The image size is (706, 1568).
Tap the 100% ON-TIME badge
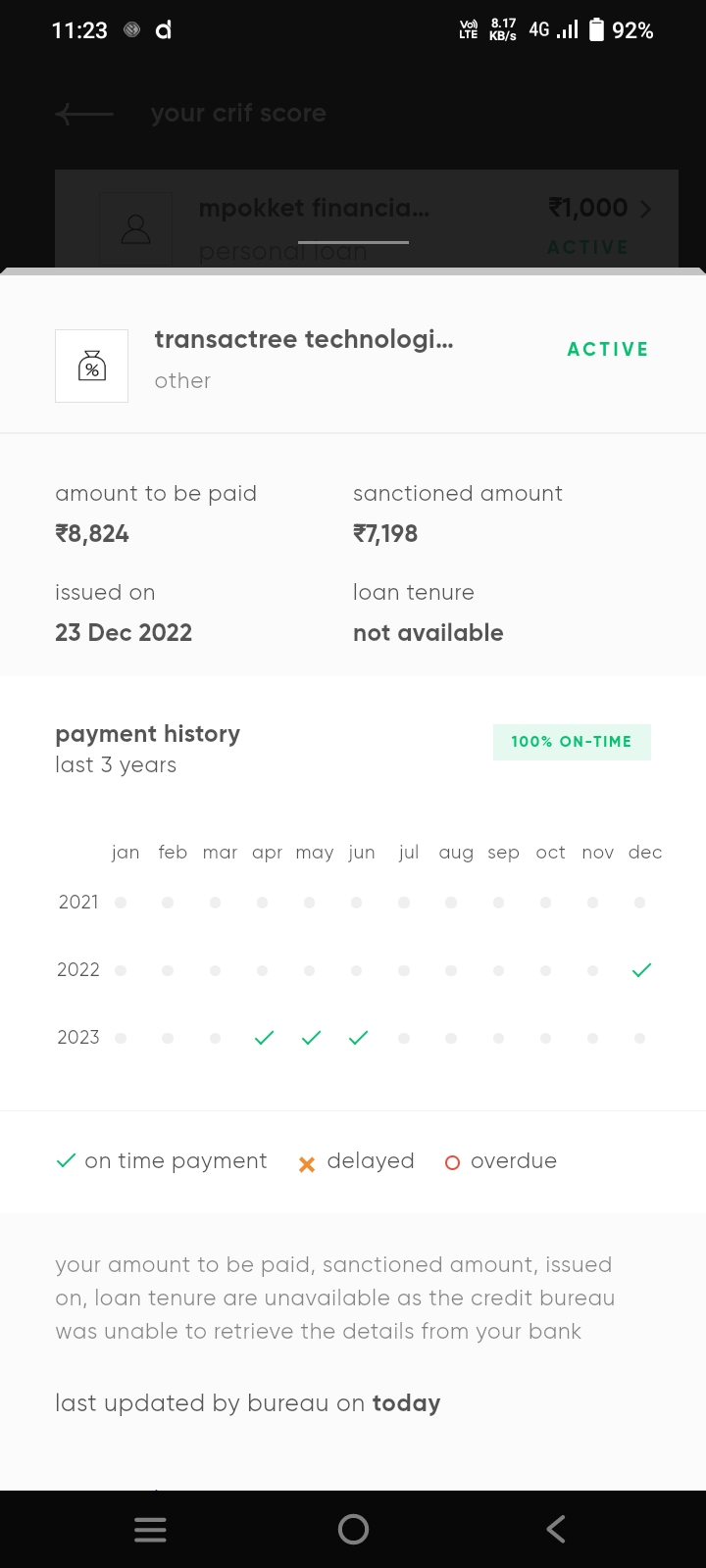click(x=572, y=742)
